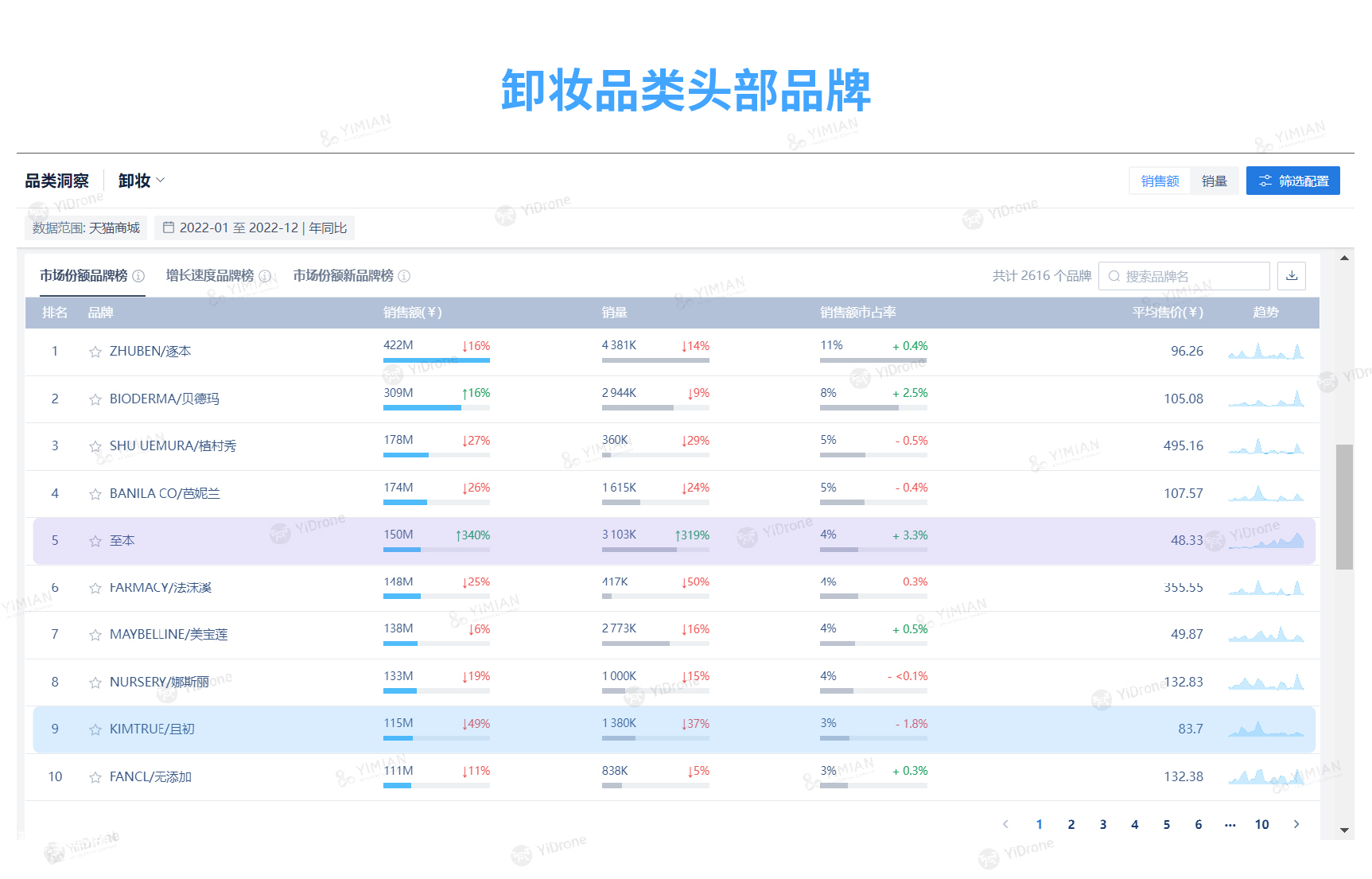This screenshot has height=879, width=1372.
Task: Select the 市场份额新品牌榜 tab
Action: pos(343,275)
